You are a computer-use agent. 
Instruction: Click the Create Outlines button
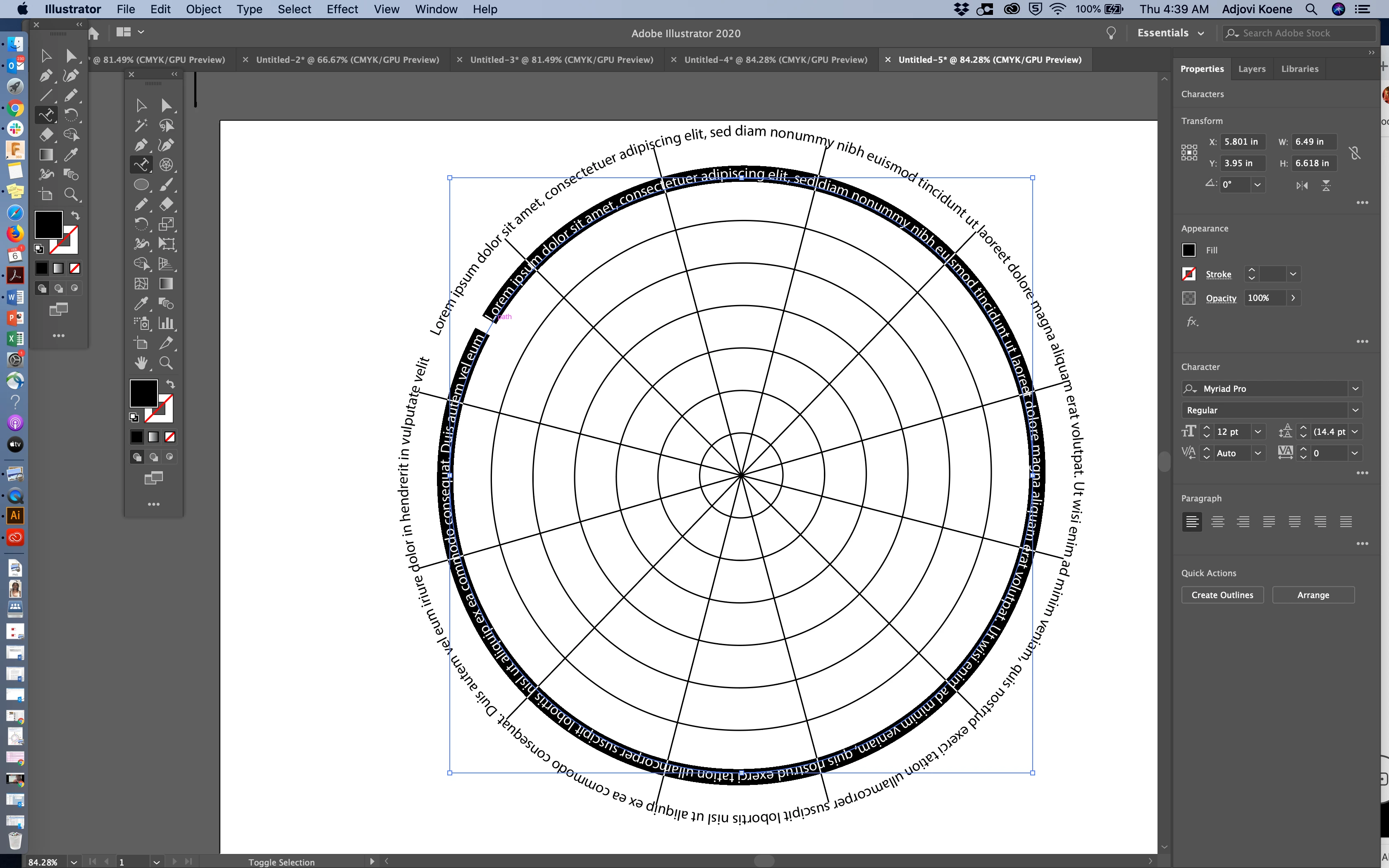(1222, 595)
